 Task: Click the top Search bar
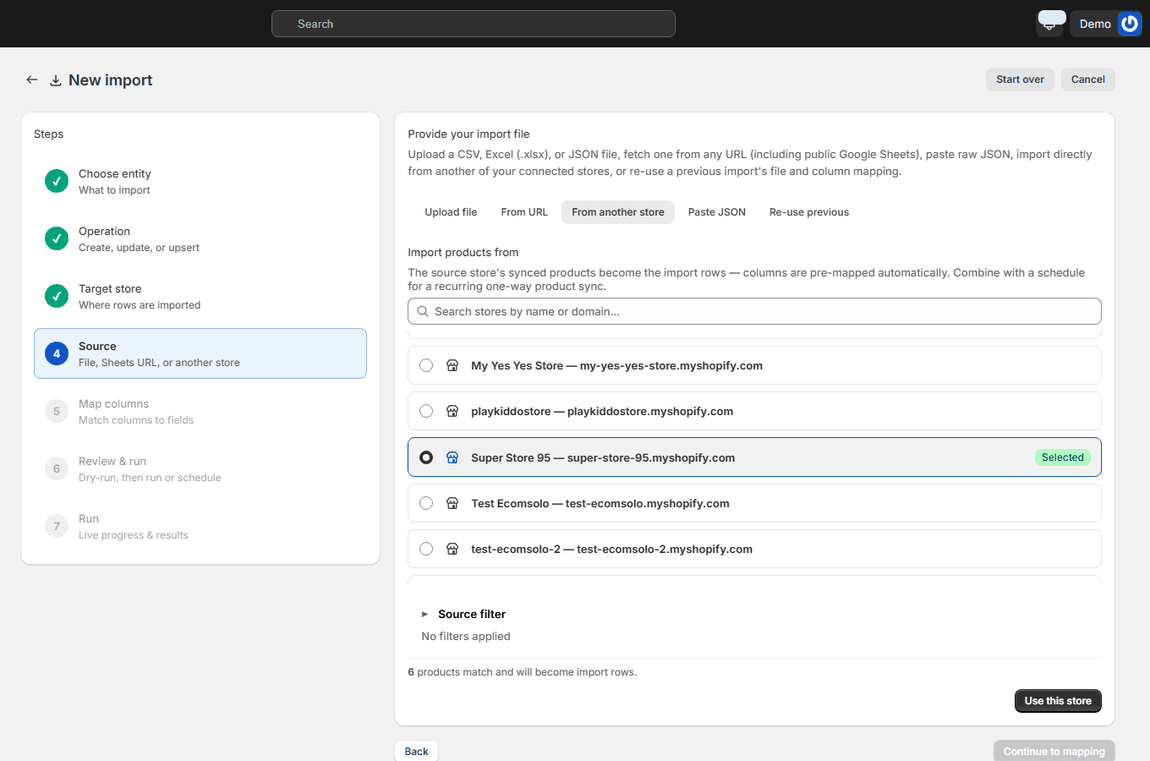coord(473,23)
